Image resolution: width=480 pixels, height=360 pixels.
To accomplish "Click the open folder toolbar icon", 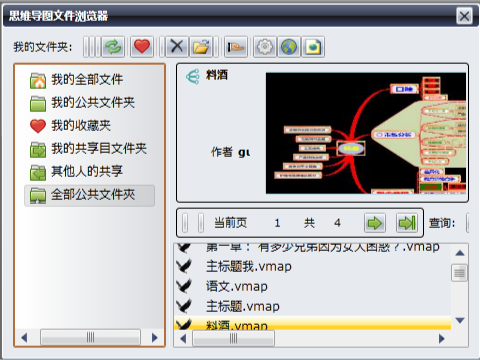I will (x=201, y=47).
